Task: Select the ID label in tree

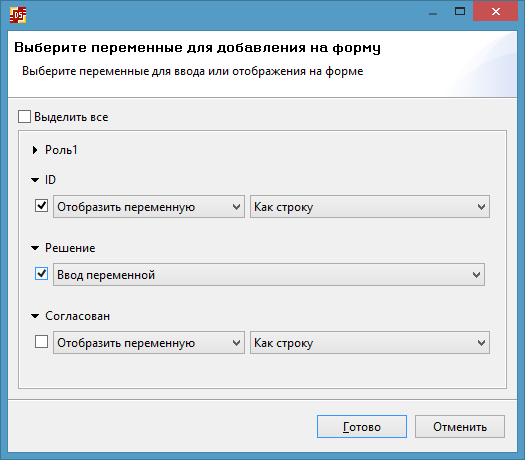Action: 51,180
